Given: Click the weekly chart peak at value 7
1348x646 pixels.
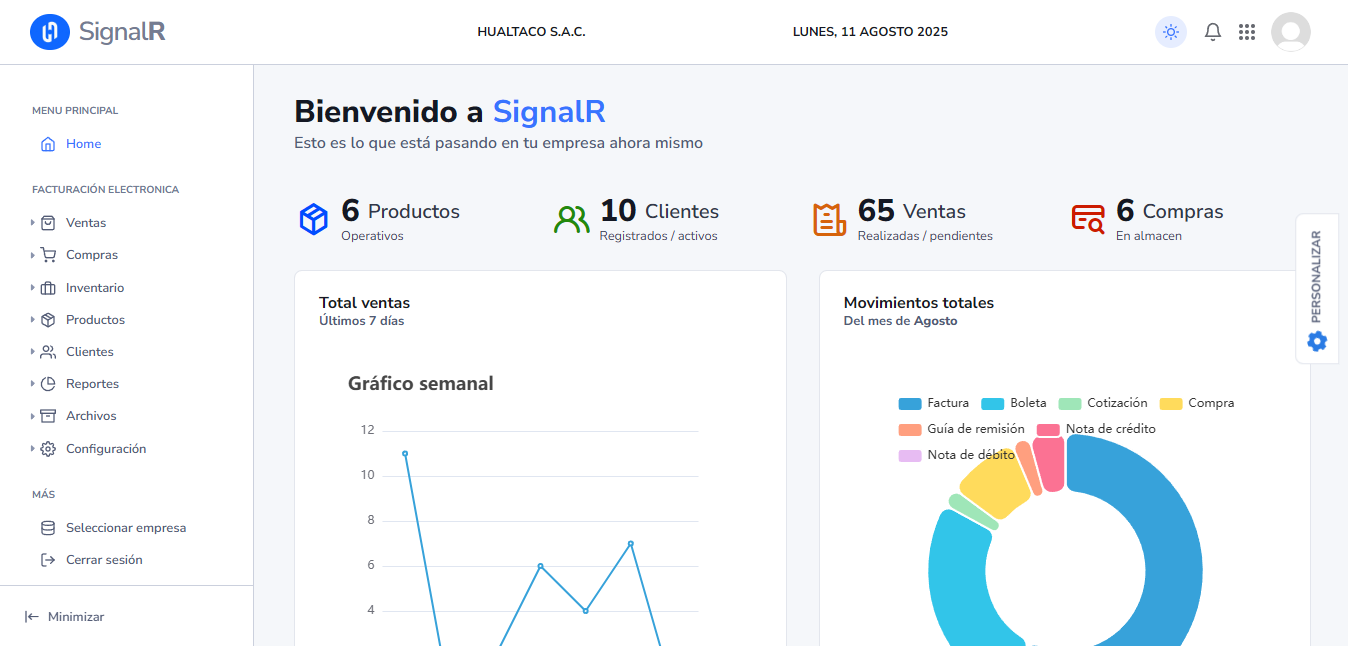Looking at the screenshot, I should 631,543.
